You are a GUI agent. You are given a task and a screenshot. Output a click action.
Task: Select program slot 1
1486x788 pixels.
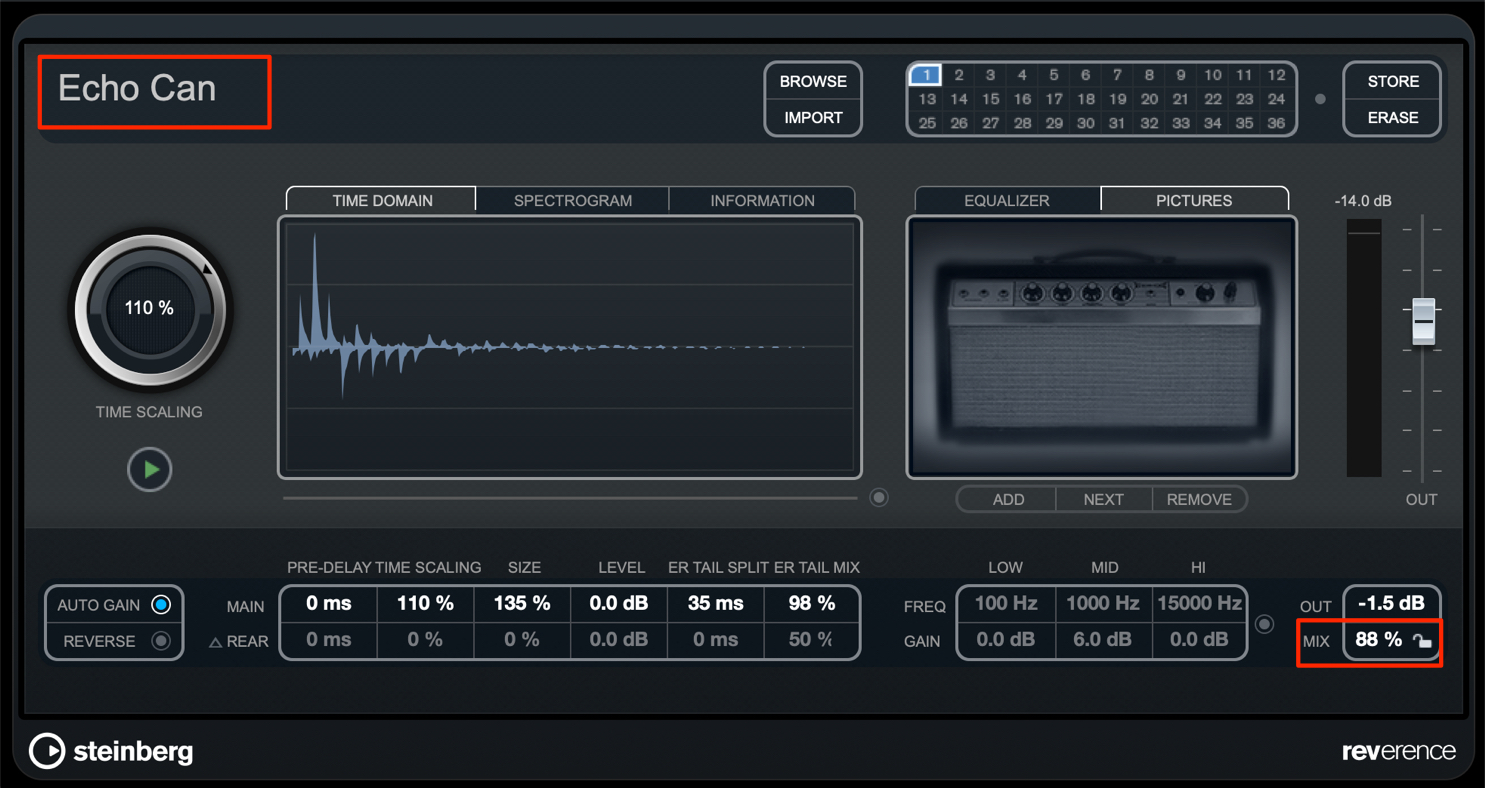pos(926,75)
